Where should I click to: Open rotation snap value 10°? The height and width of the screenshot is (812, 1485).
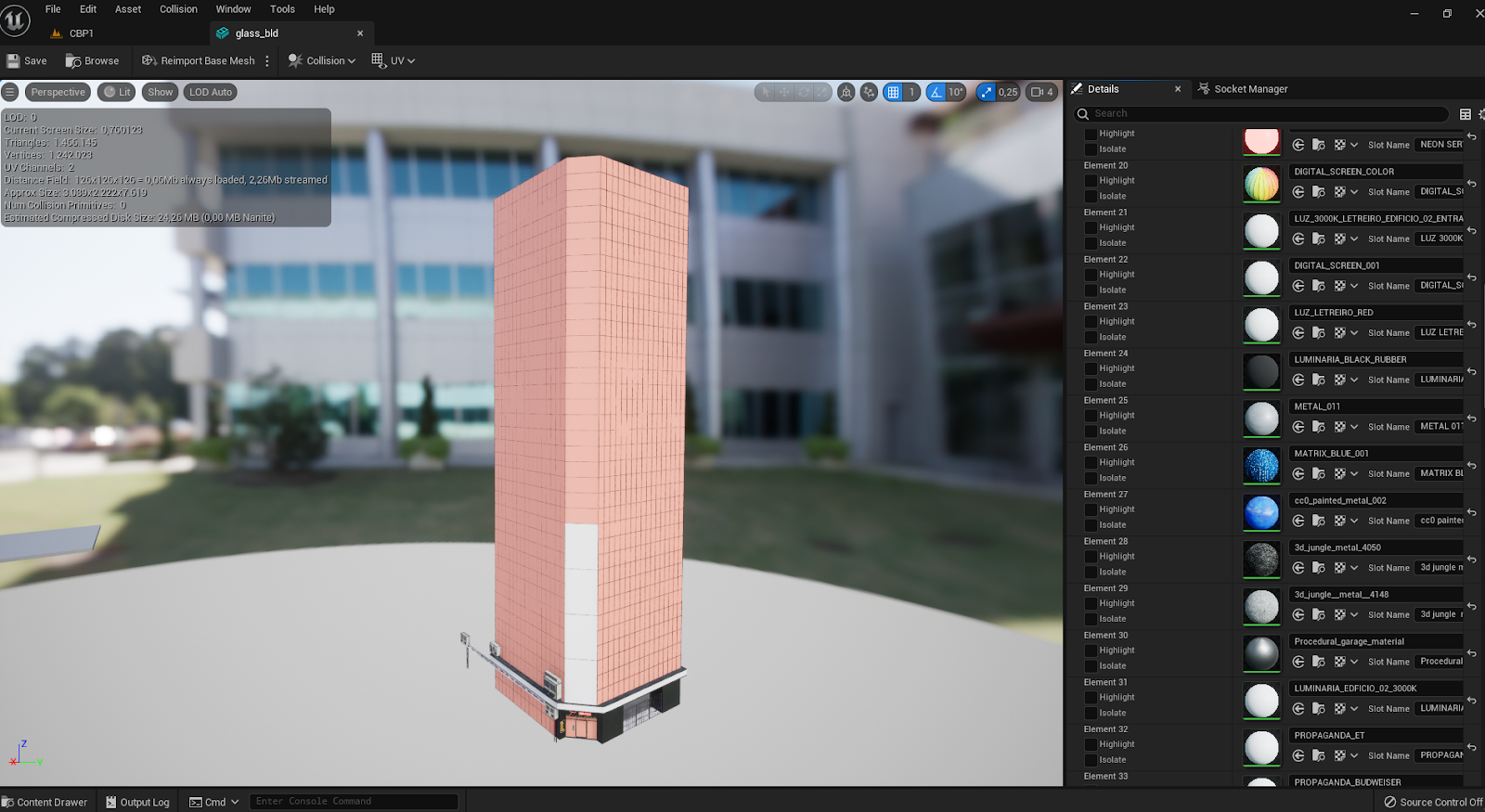coord(956,92)
